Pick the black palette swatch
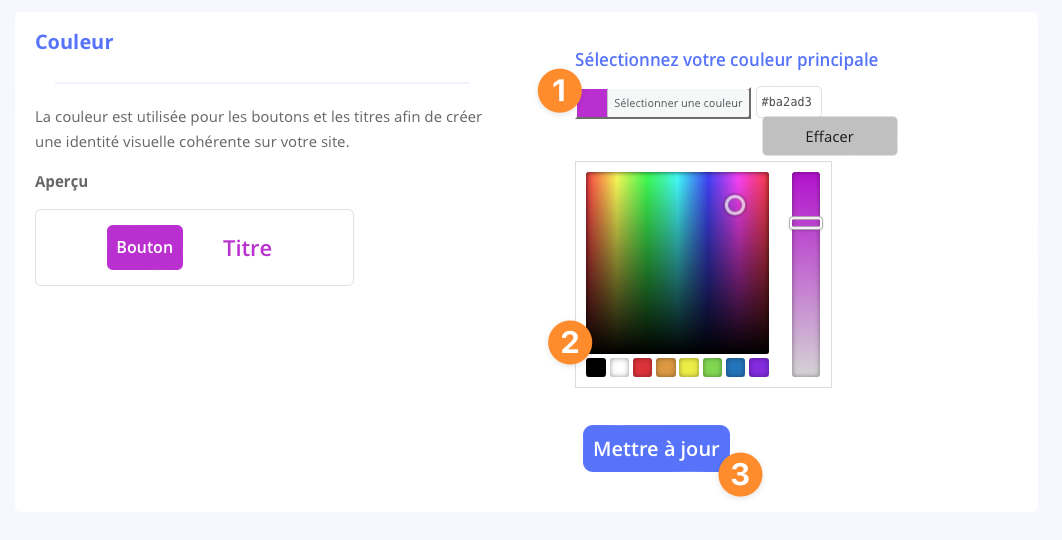 point(596,368)
